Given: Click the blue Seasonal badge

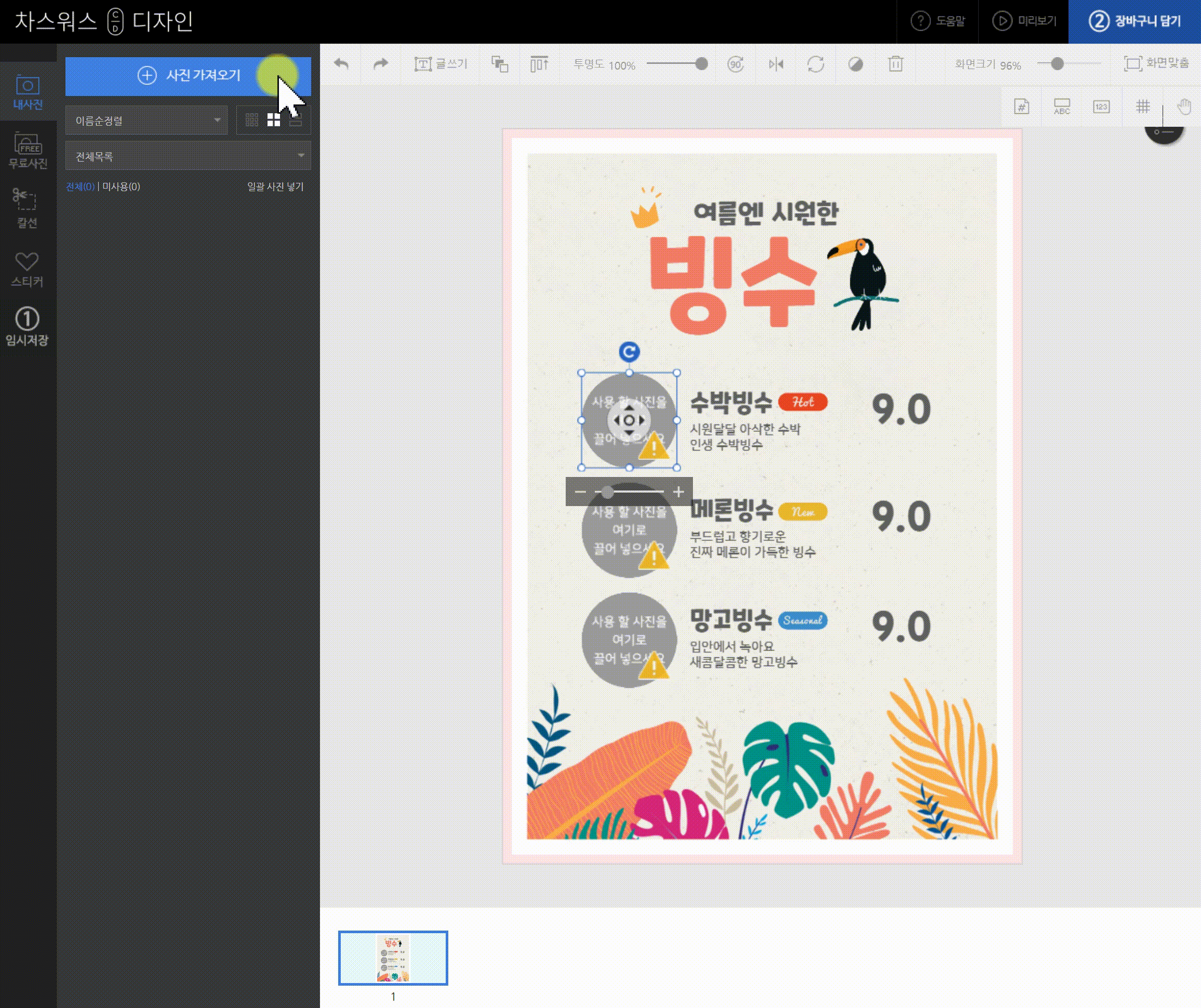Looking at the screenshot, I should [803, 621].
